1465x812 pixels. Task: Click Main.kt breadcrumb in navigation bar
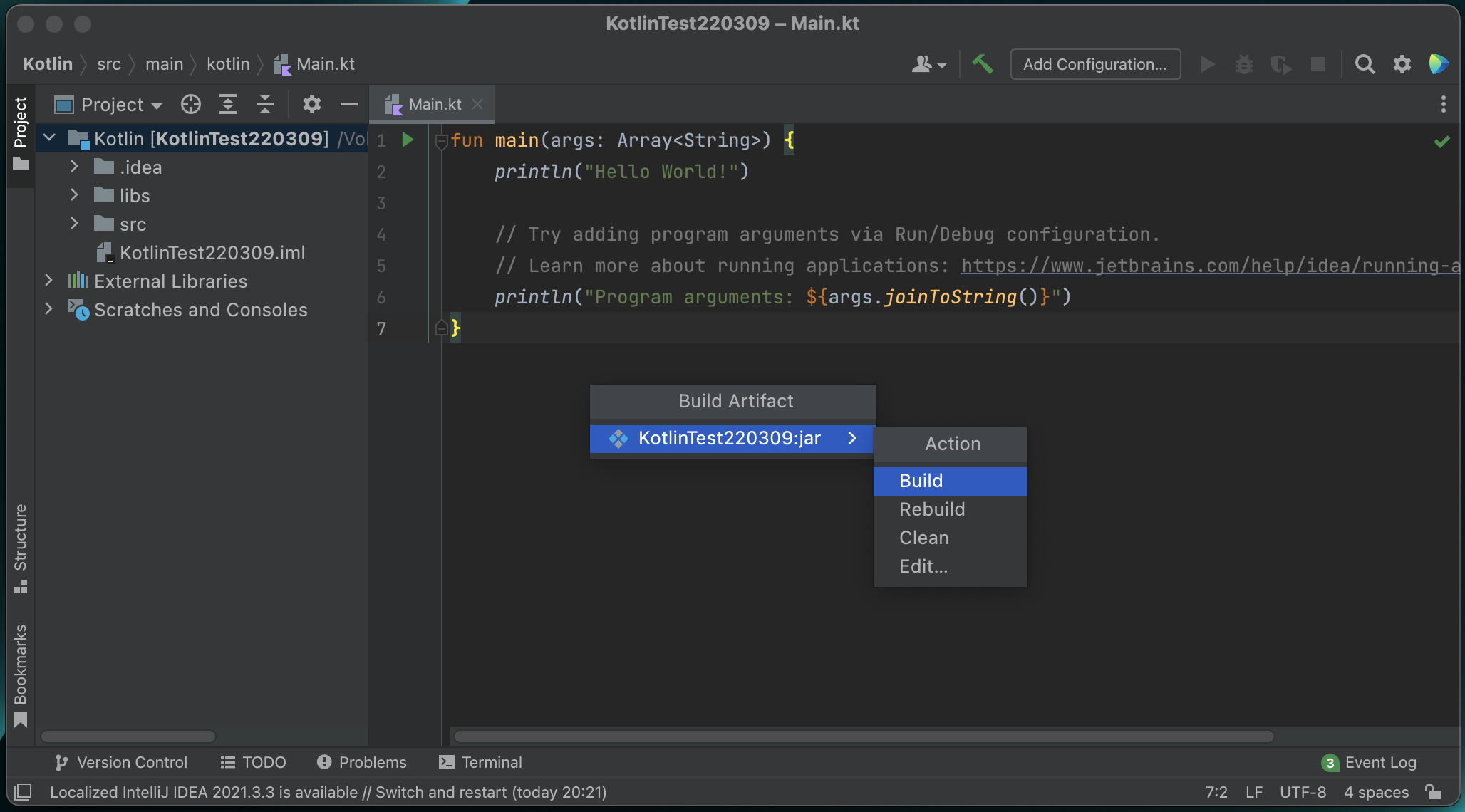pos(314,64)
